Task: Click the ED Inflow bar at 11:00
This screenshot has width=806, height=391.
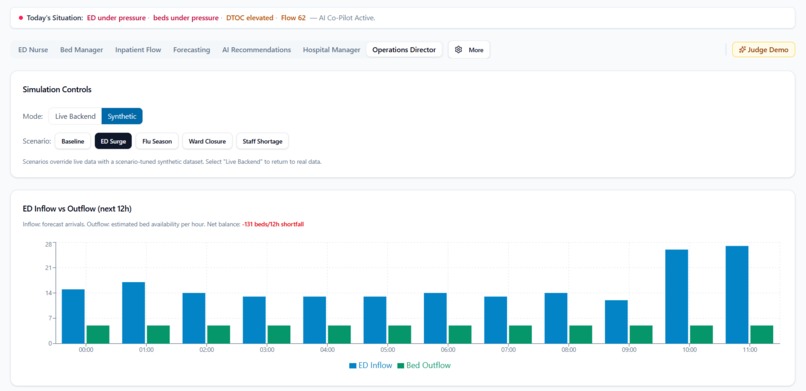Action: 737,294
